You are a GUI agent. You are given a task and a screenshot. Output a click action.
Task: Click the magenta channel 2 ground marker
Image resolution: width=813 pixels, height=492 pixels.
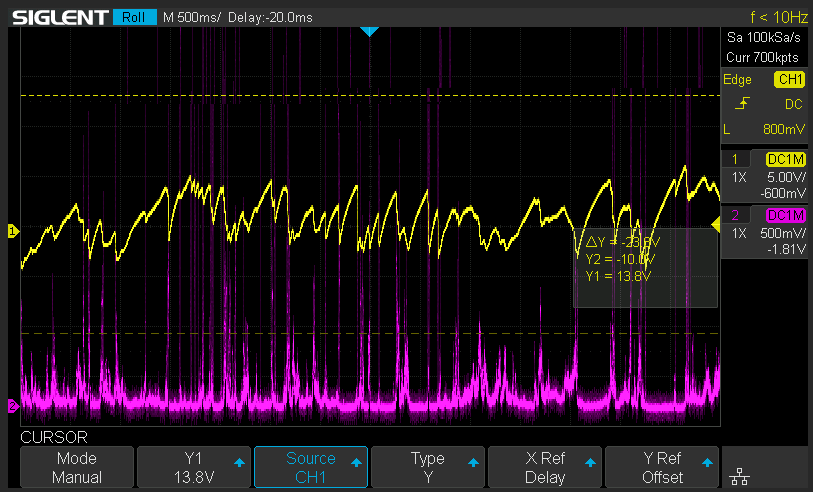(13, 405)
